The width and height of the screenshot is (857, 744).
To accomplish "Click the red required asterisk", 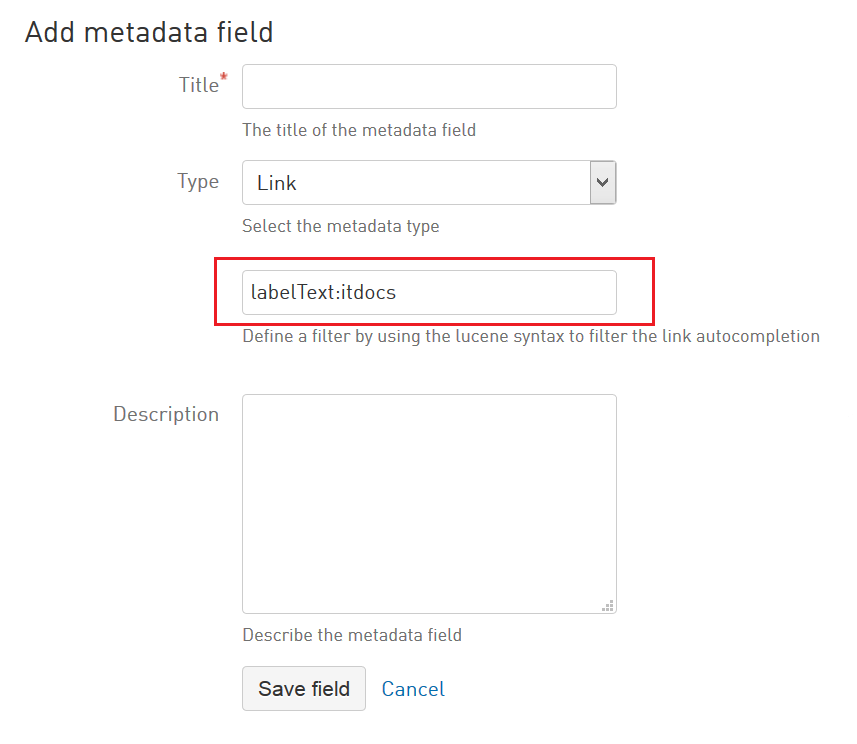I will click(224, 78).
